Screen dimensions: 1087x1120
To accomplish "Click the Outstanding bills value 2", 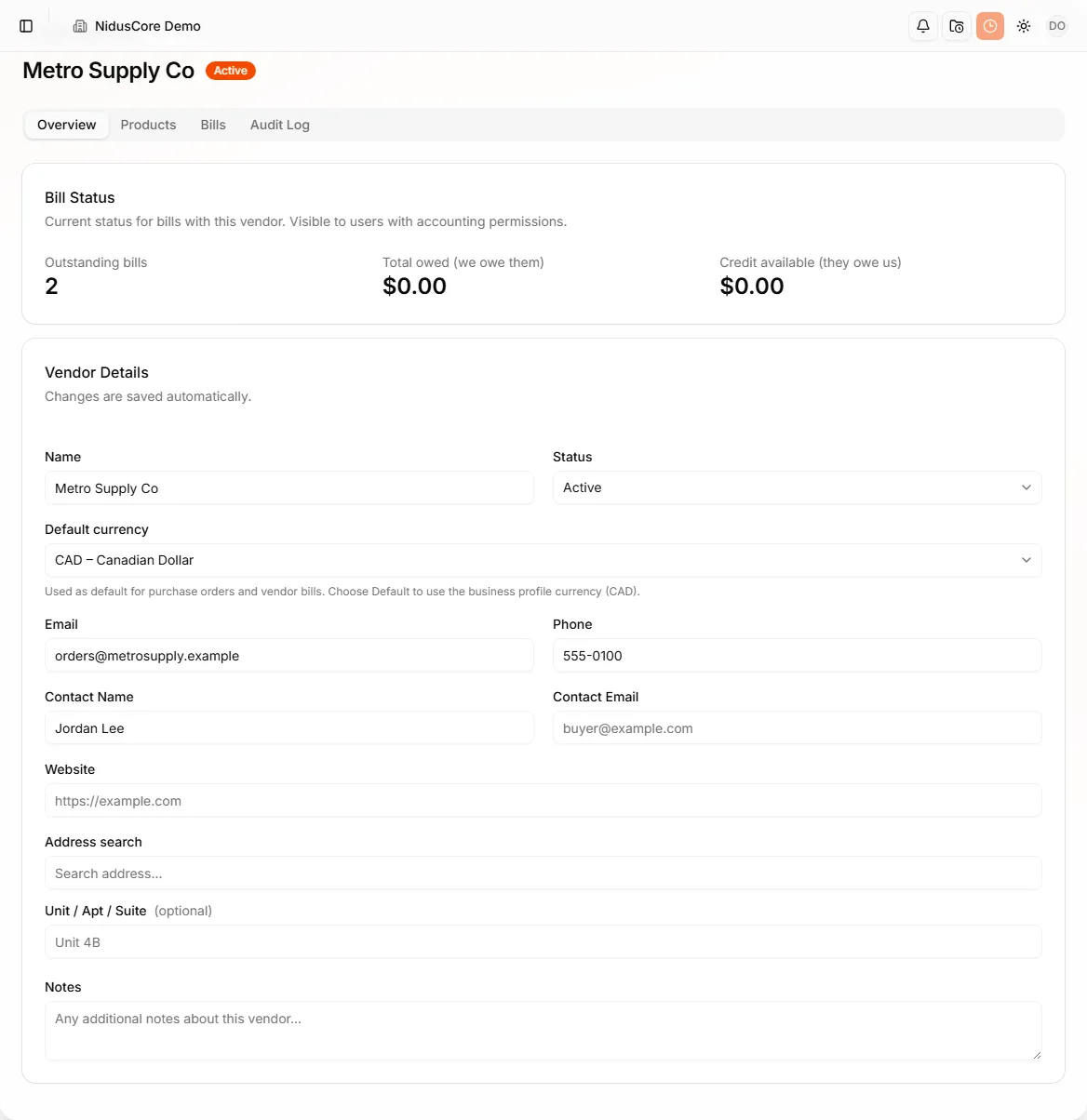I will pyautogui.click(x=51, y=287).
